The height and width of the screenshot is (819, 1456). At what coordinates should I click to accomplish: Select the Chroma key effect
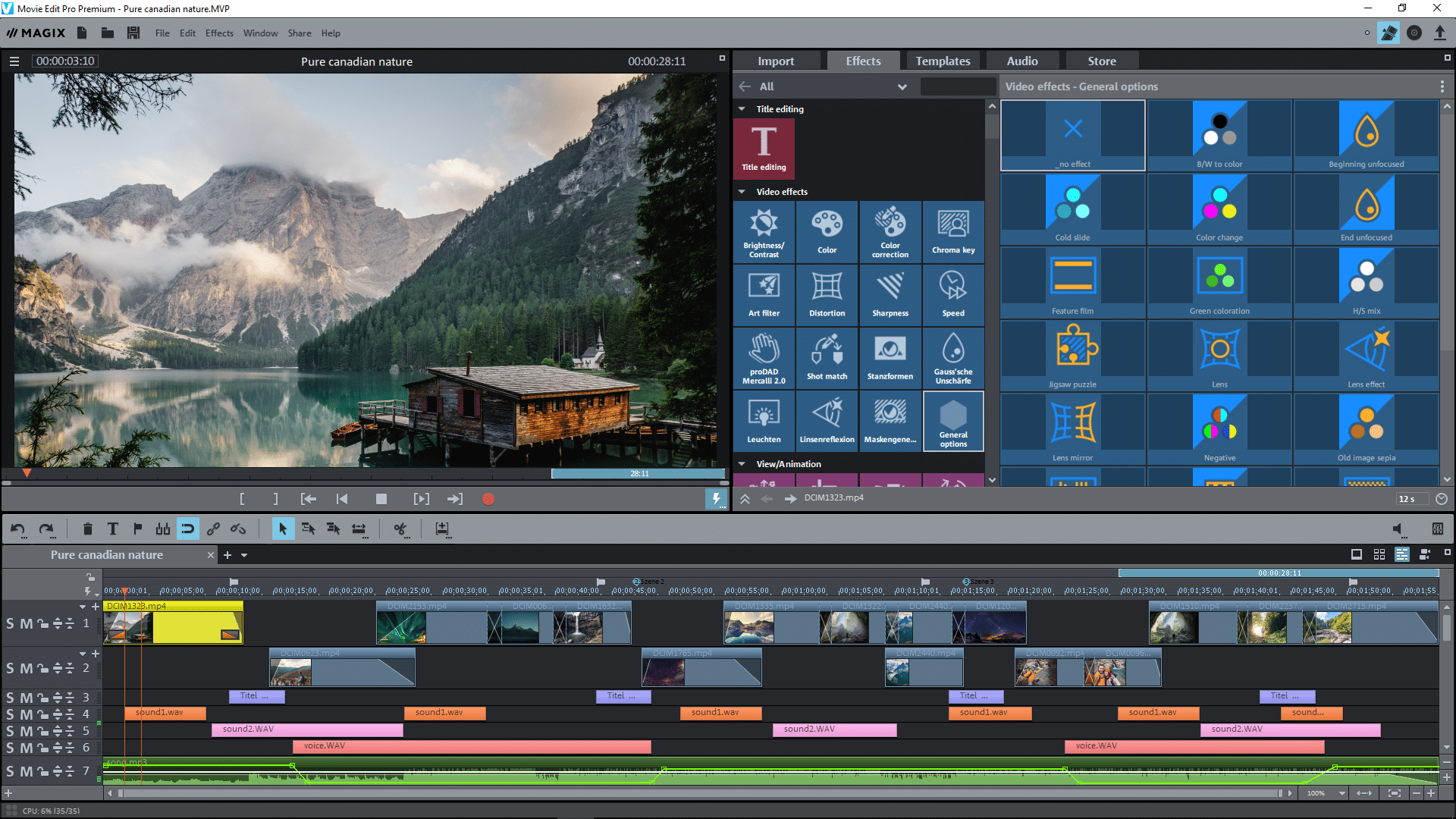pos(953,232)
